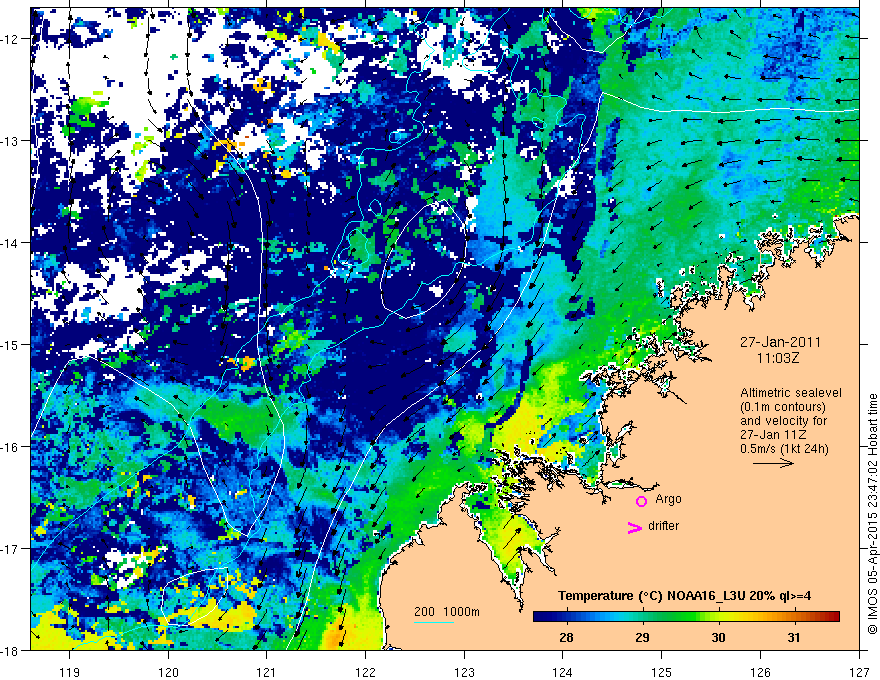Click the latitude label -15
The height and width of the screenshot is (680, 880).
11,344
